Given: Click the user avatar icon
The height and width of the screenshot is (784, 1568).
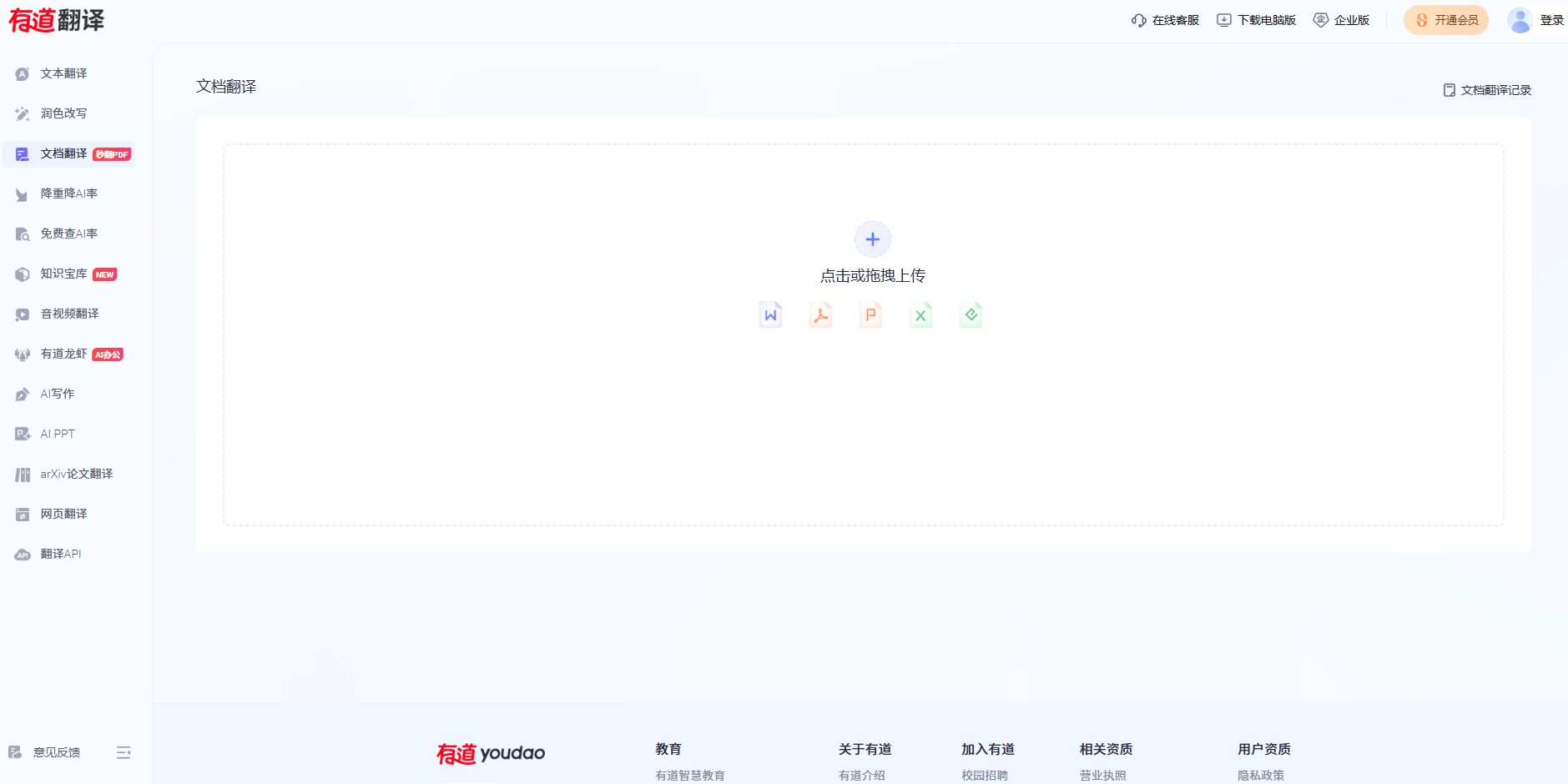Looking at the screenshot, I should click(x=1520, y=20).
